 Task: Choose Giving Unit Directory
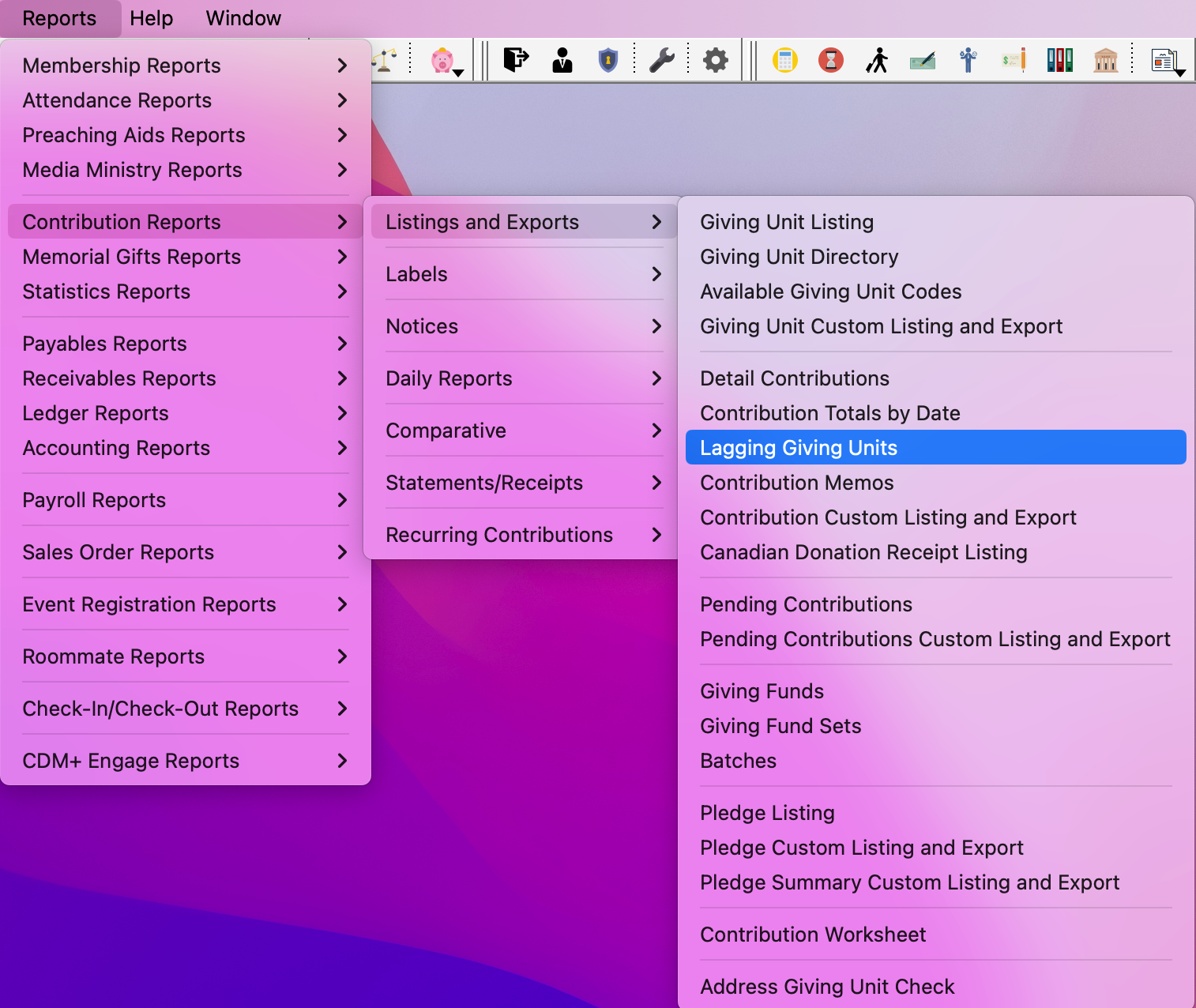[x=799, y=257]
